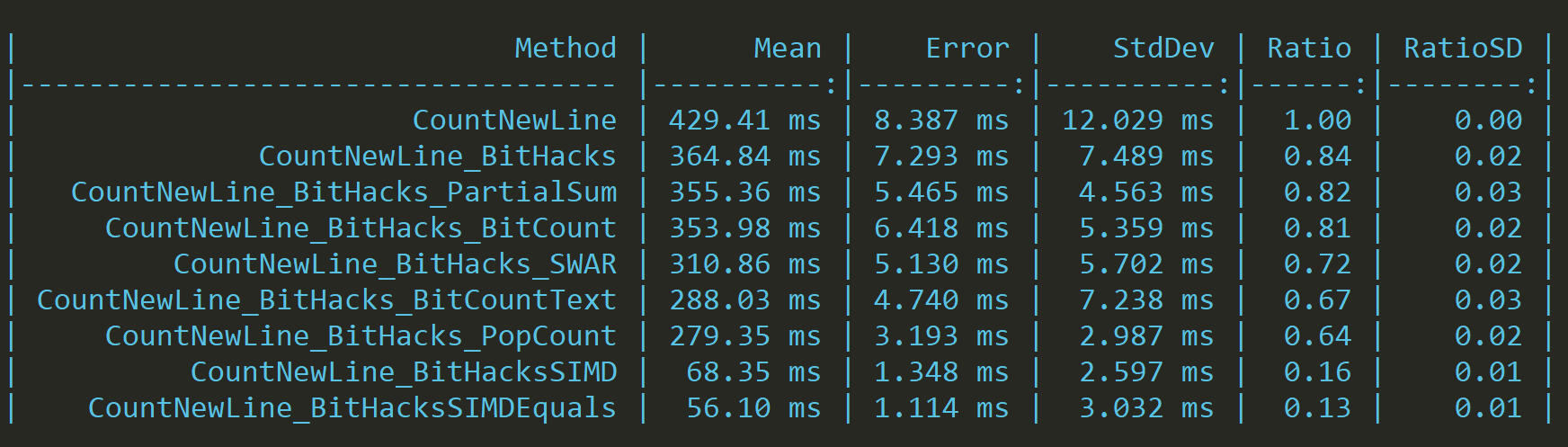The height and width of the screenshot is (447, 1568).
Task: Click the CountNewLine_BitHacks_PopCount method text
Action: click(x=361, y=335)
